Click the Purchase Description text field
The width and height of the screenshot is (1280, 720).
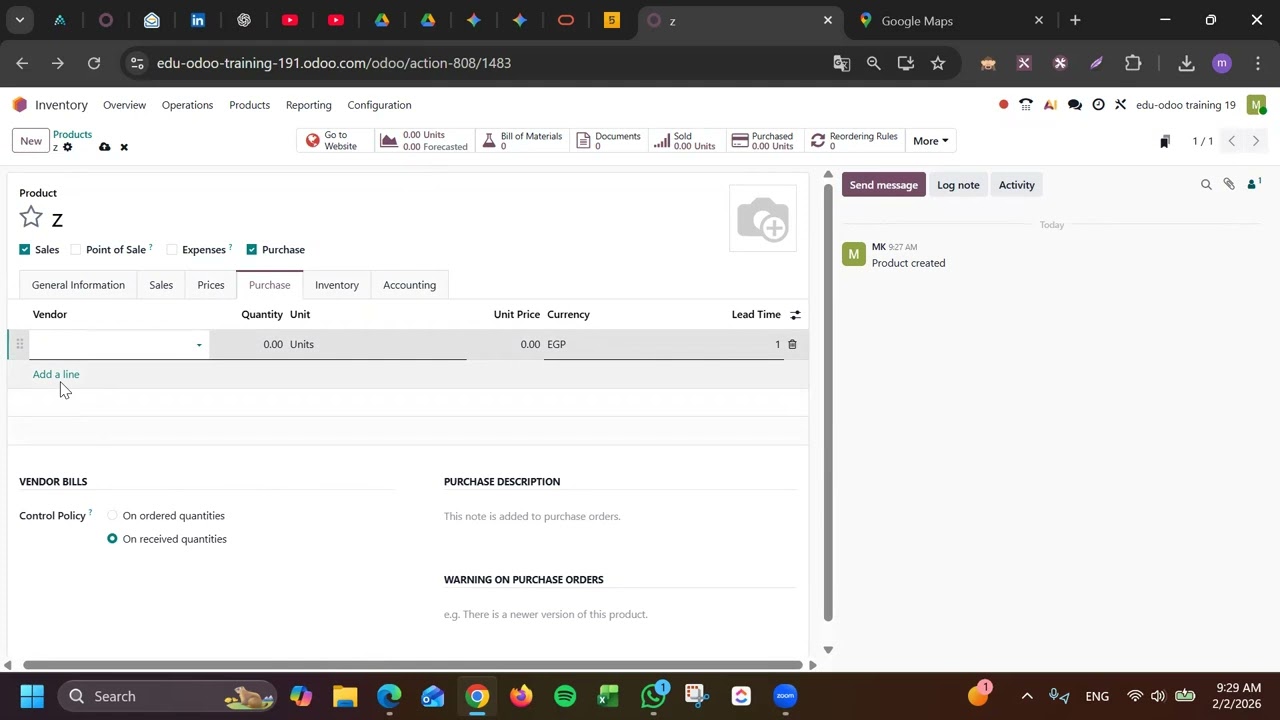pyautogui.click(x=620, y=516)
